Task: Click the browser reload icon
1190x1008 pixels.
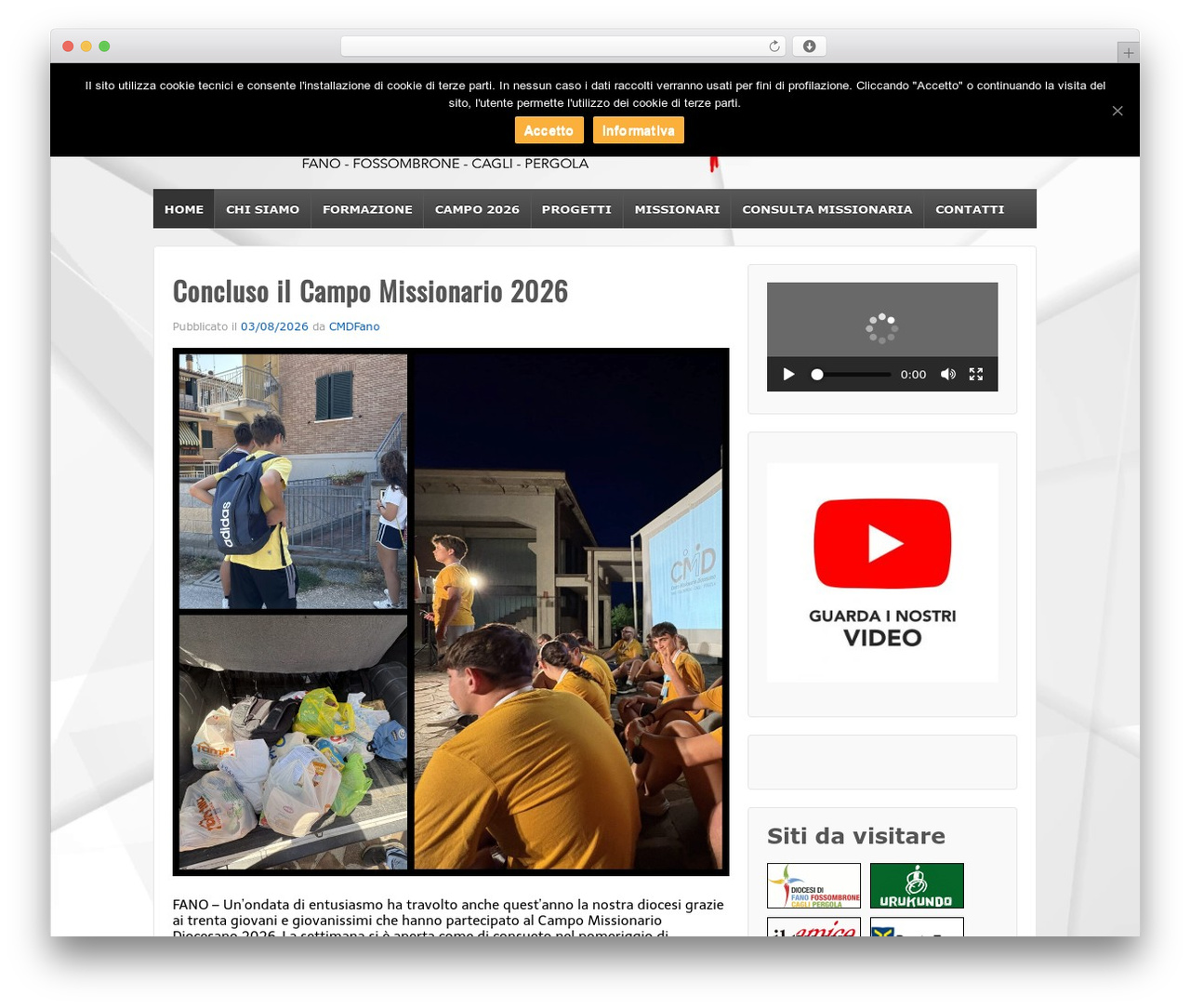Action: [x=773, y=46]
